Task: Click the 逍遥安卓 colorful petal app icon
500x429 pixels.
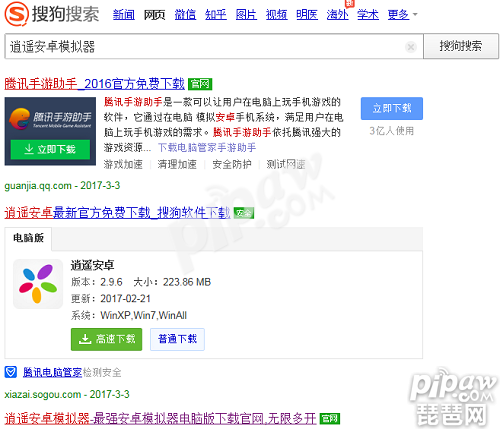Action: pos(38,284)
